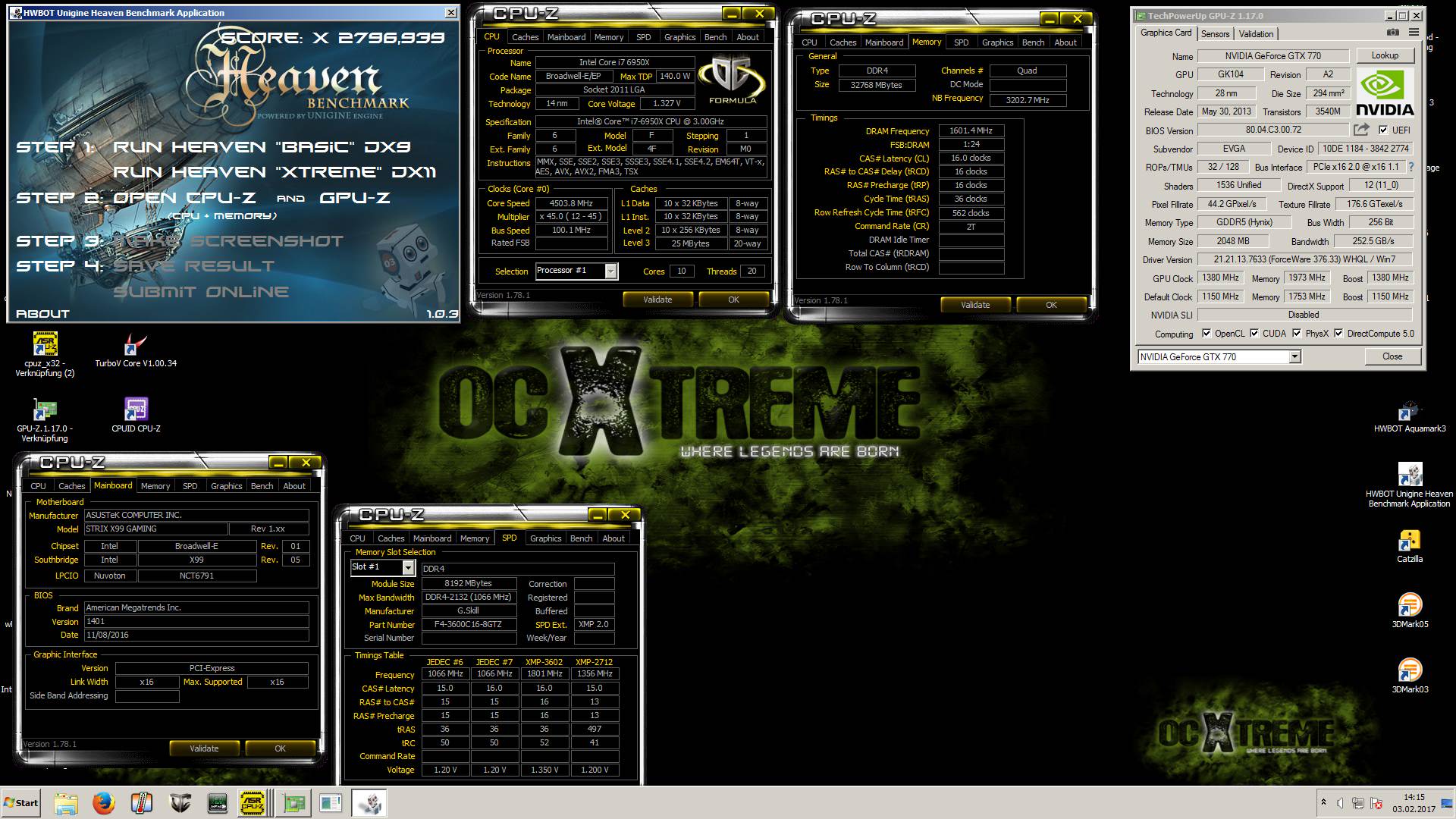Image resolution: width=1456 pixels, height=819 pixels.
Task: Click Validate in CPU-Z processor window
Action: 657,300
